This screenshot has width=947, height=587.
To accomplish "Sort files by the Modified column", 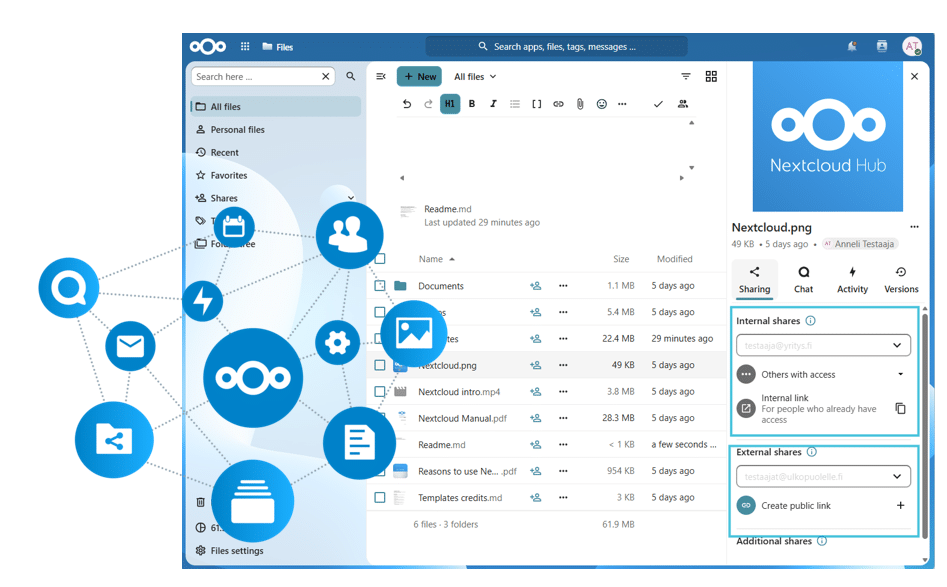I will (x=675, y=259).
